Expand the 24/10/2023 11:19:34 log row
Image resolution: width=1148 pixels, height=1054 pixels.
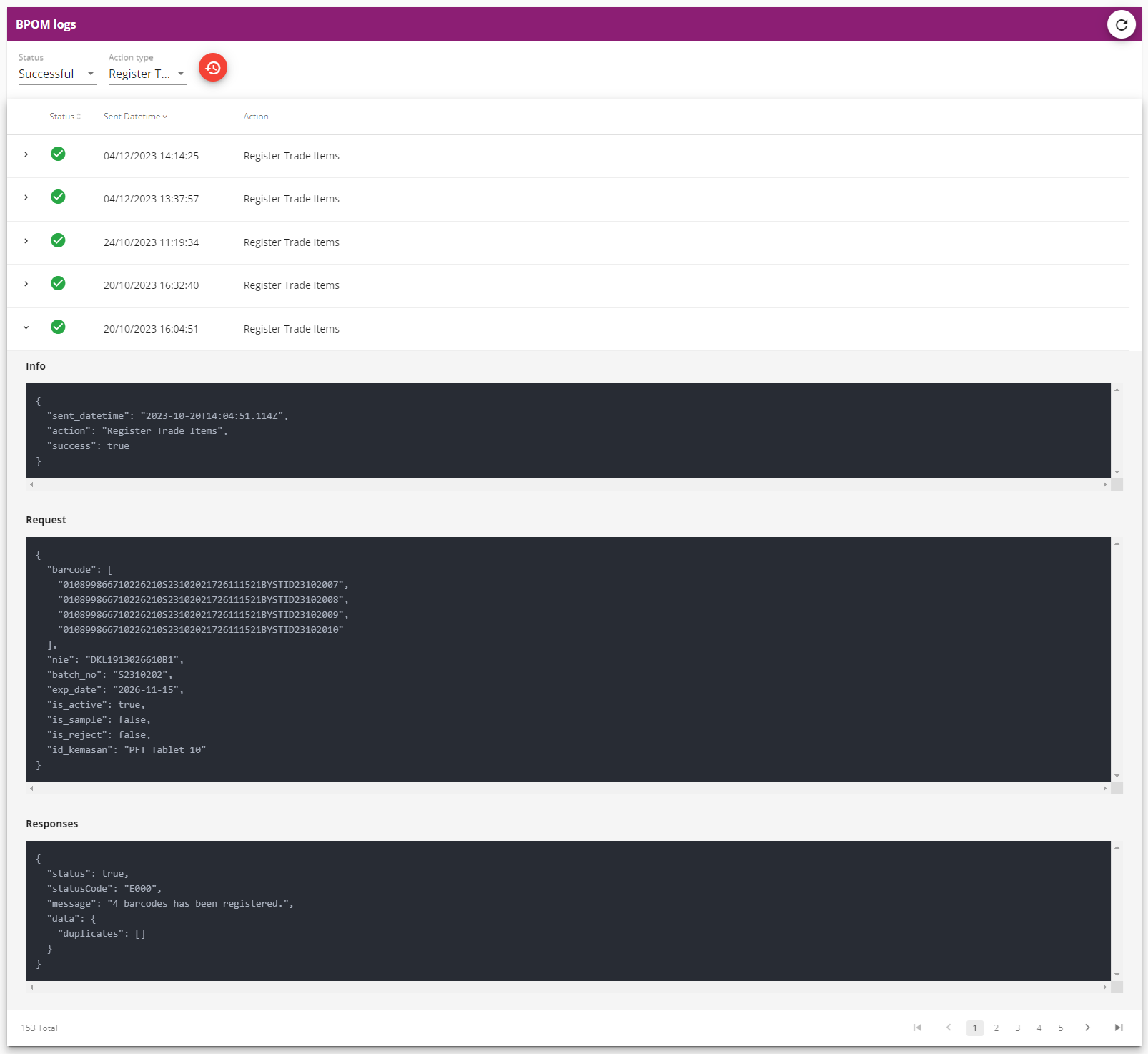26,241
